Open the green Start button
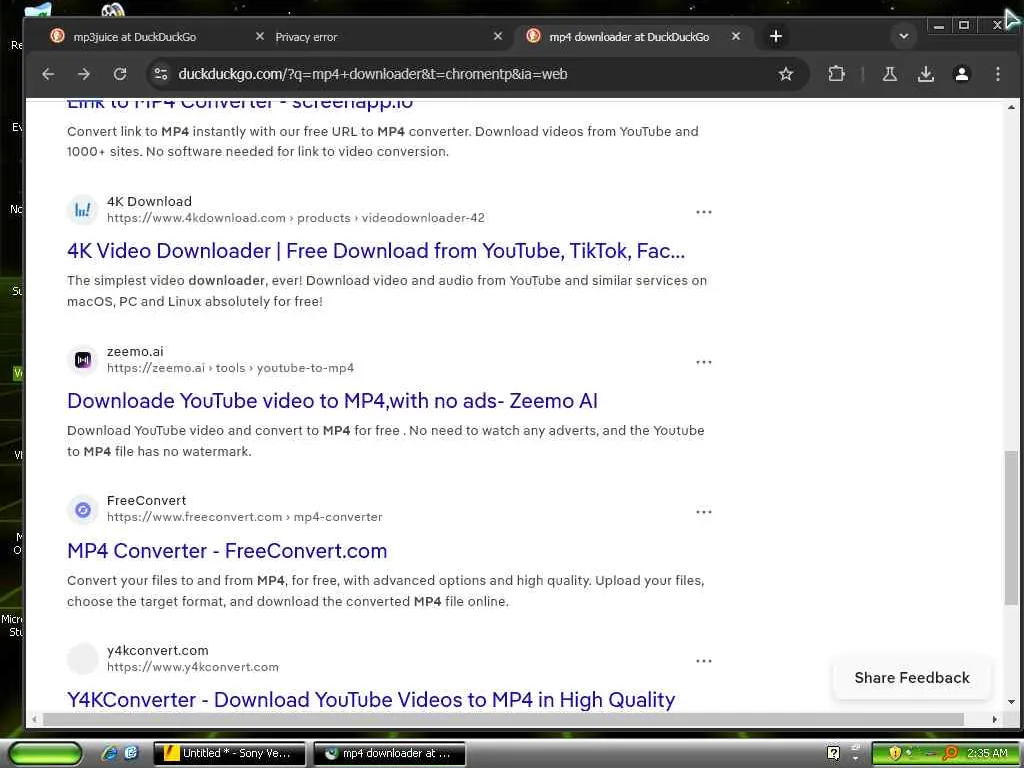1024x768 pixels. (x=45, y=753)
